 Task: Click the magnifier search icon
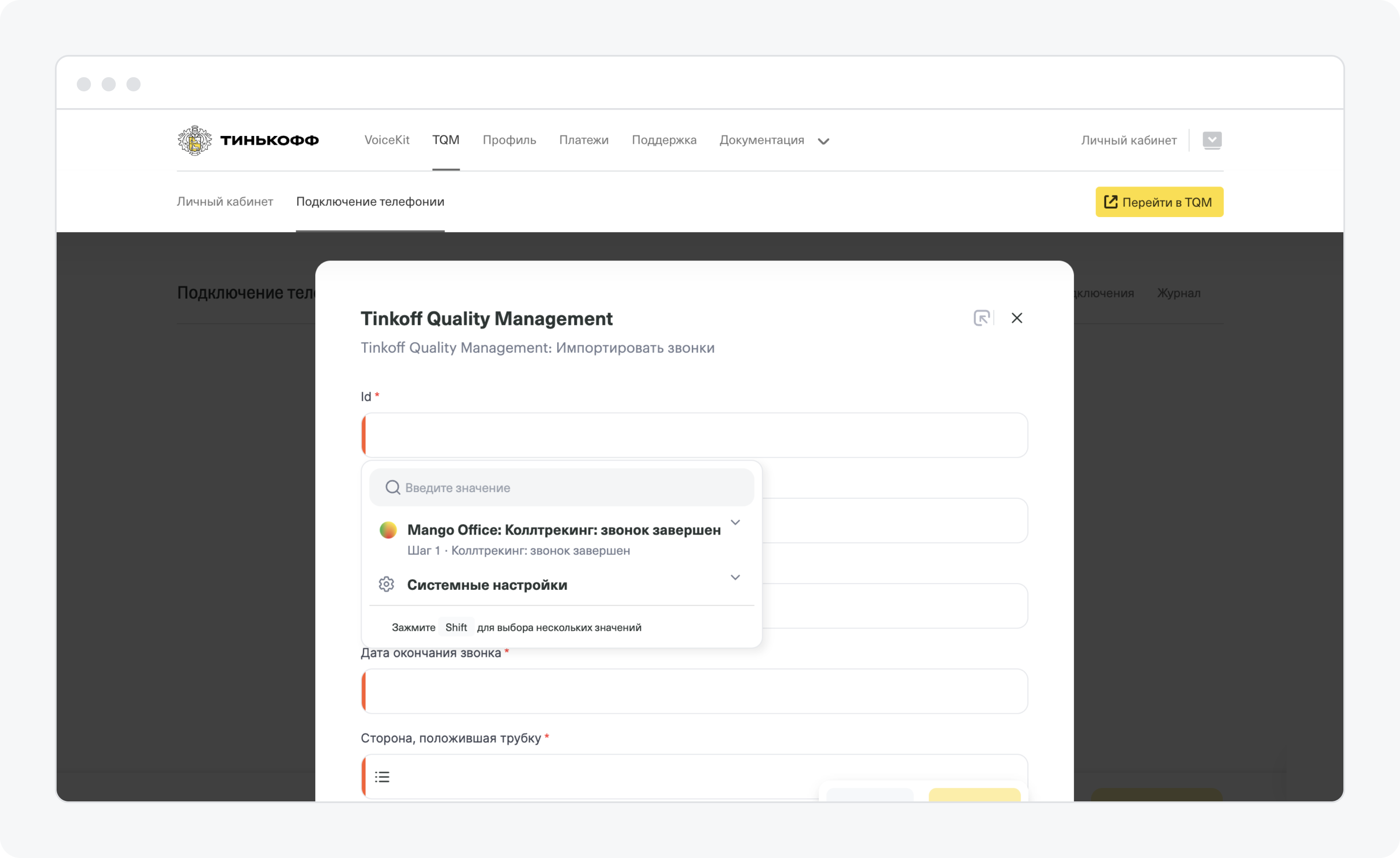pyautogui.click(x=392, y=487)
